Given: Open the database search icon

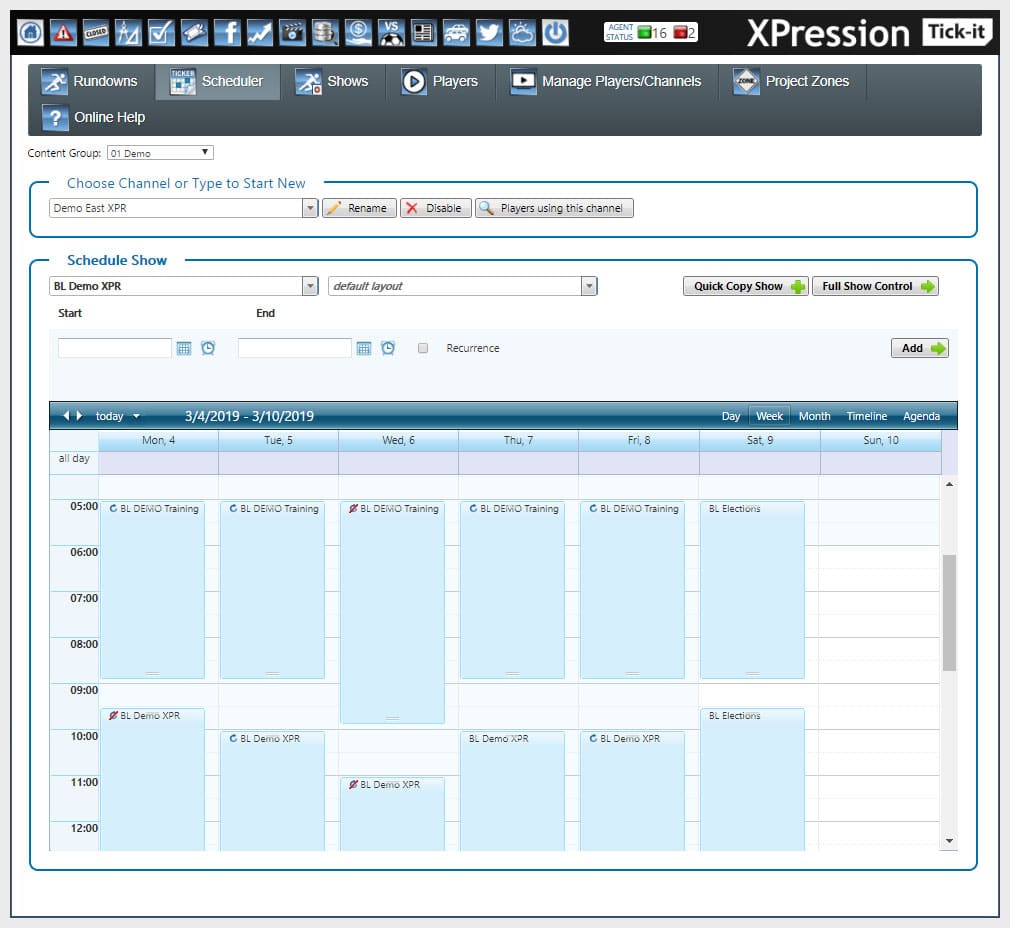Looking at the screenshot, I should pos(325,32).
